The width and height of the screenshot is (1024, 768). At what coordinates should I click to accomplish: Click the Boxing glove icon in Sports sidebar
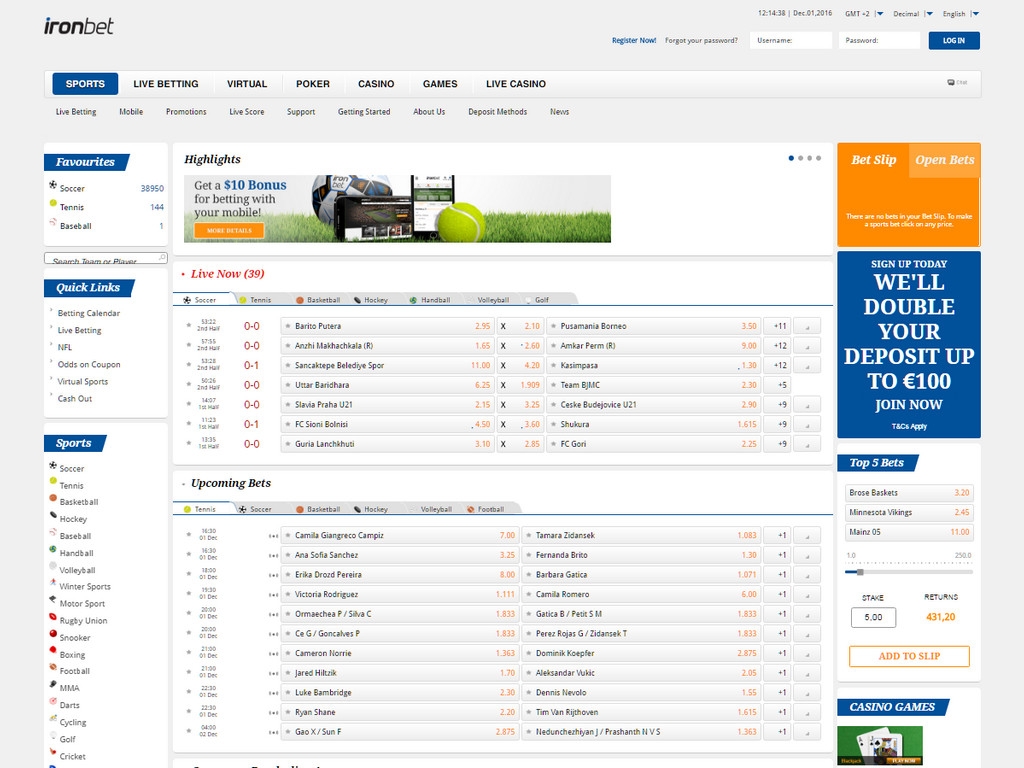click(x=53, y=653)
